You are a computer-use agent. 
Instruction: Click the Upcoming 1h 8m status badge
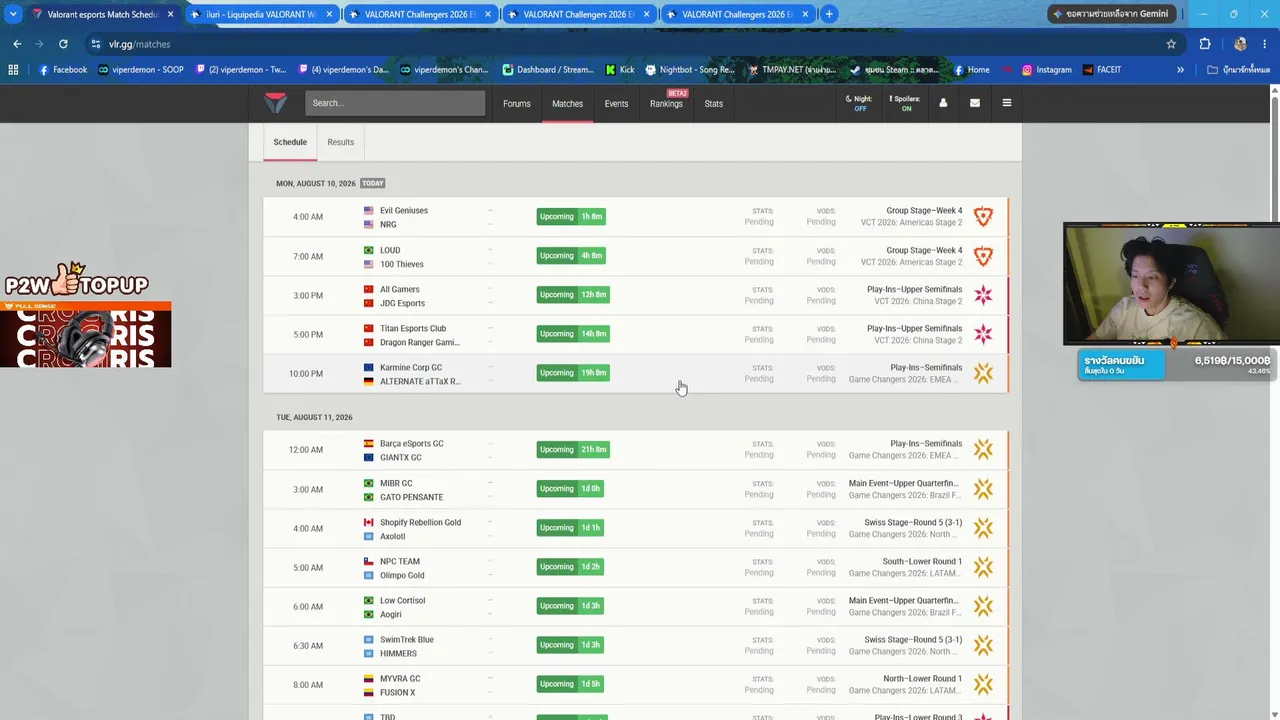[571, 217]
